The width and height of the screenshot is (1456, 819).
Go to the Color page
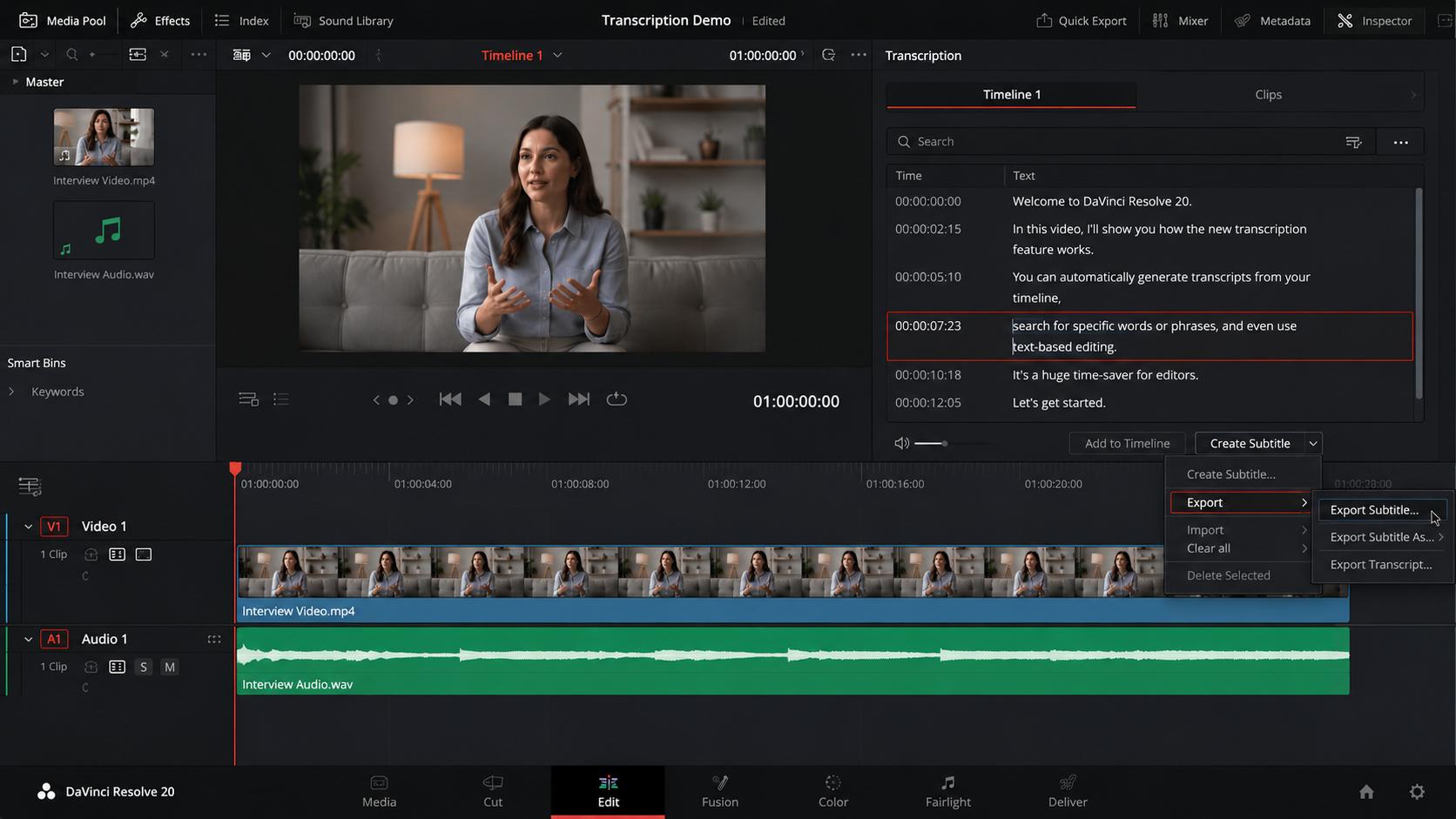[x=833, y=791]
